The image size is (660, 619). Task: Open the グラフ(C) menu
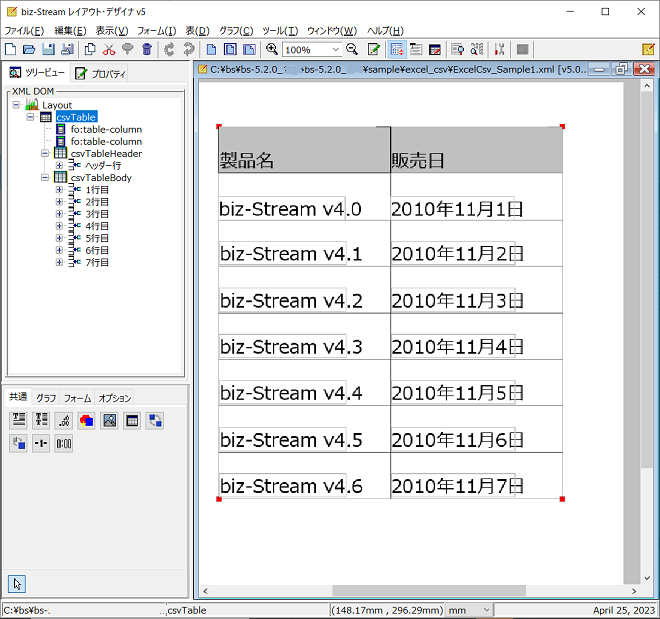236,31
